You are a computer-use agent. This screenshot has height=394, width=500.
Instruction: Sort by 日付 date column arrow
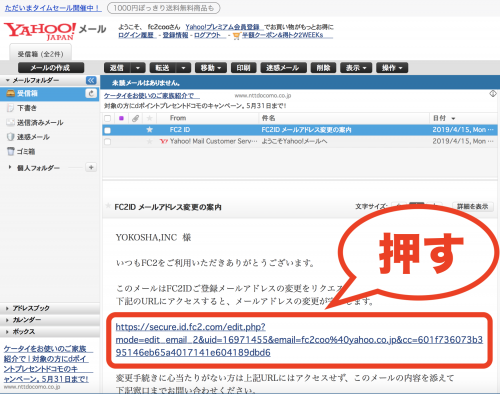pyautogui.click(x=453, y=118)
